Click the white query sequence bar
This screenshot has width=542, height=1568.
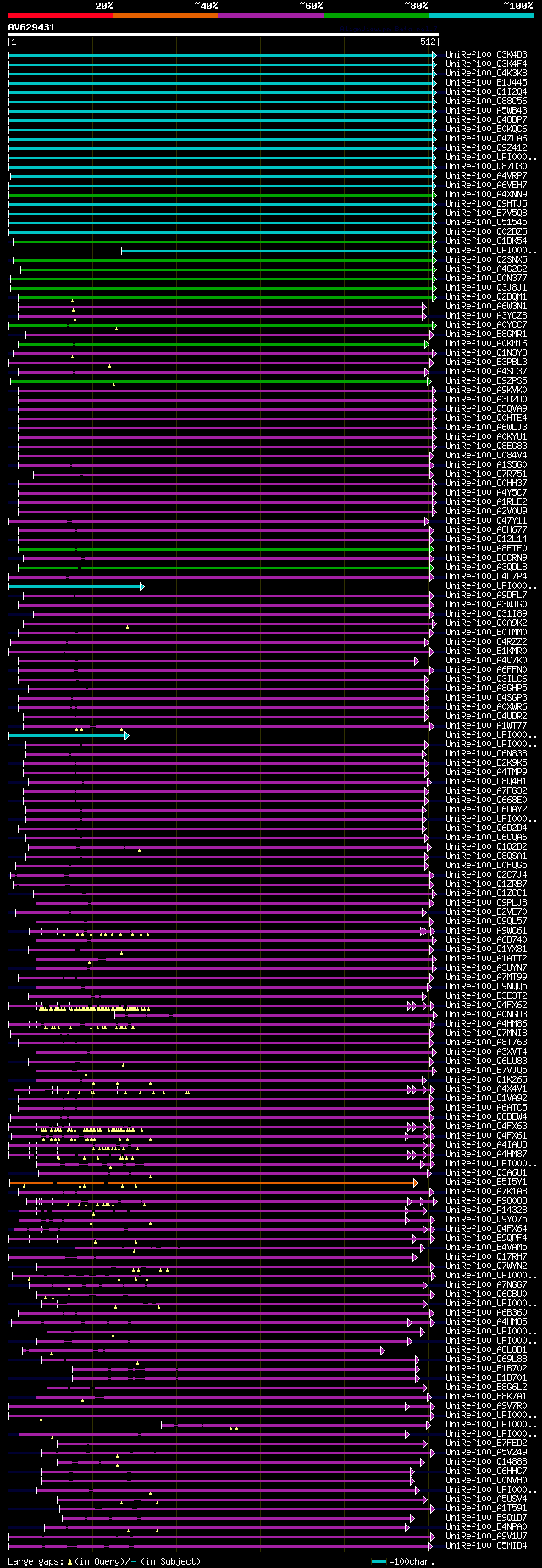tap(223, 35)
